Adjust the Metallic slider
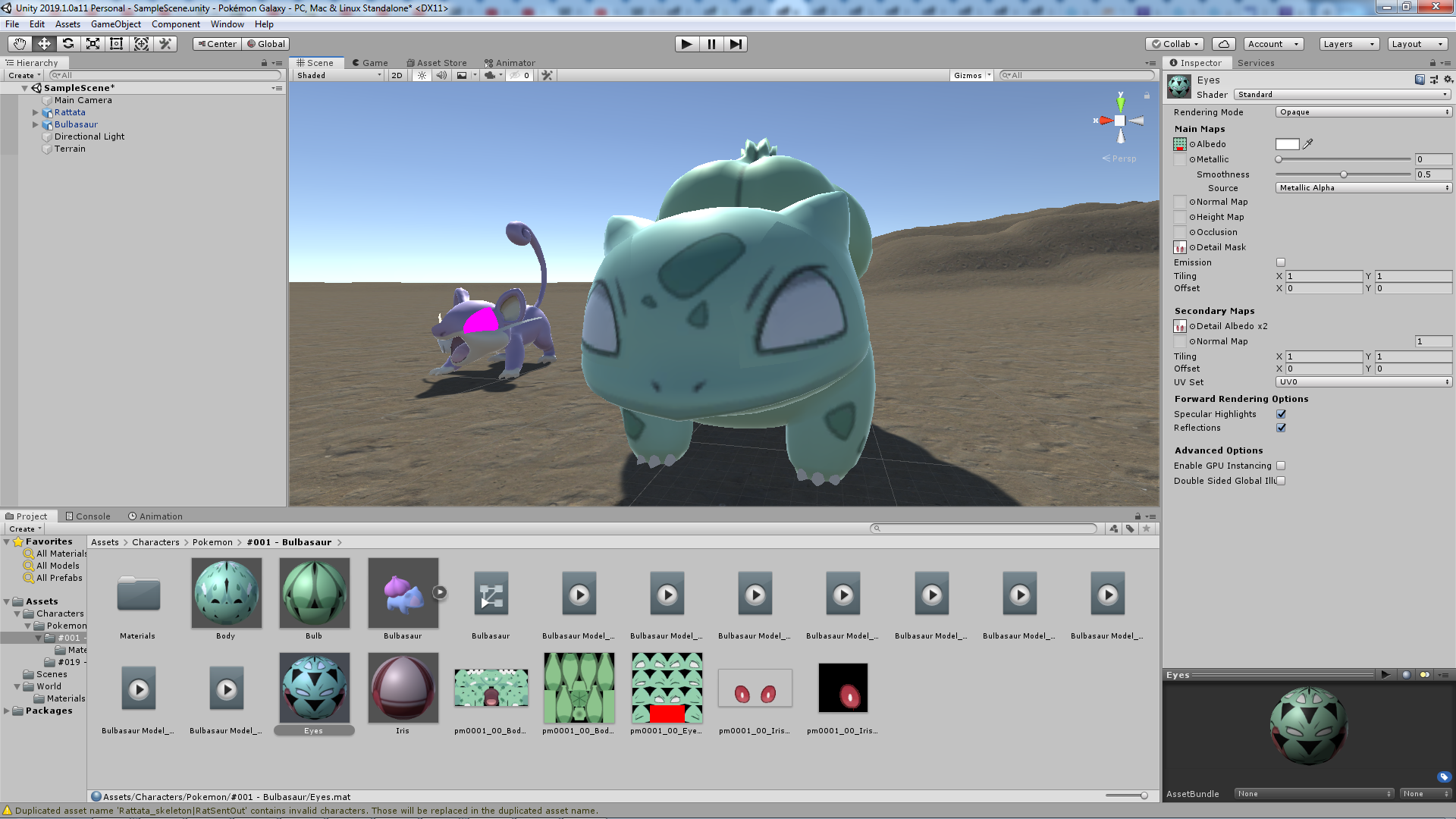 [x=1343, y=159]
